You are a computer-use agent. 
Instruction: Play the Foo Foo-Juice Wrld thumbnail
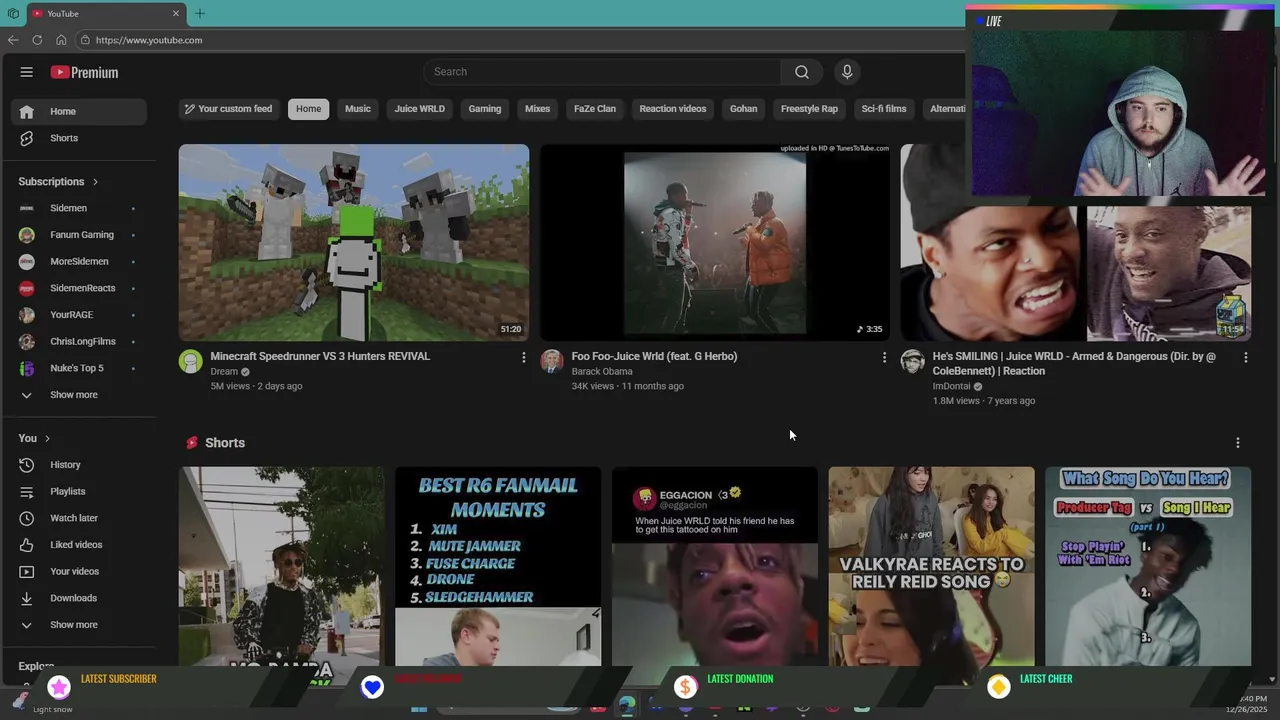[x=715, y=243]
